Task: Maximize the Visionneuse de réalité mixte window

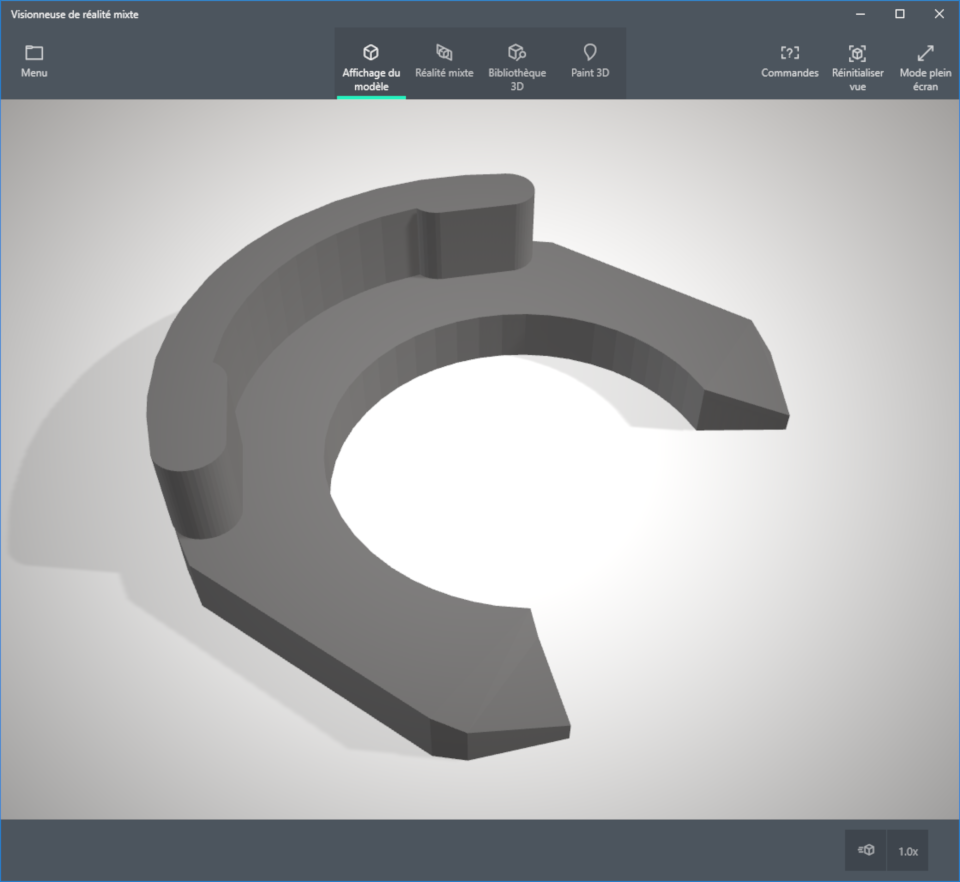Action: [x=899, y=14]
